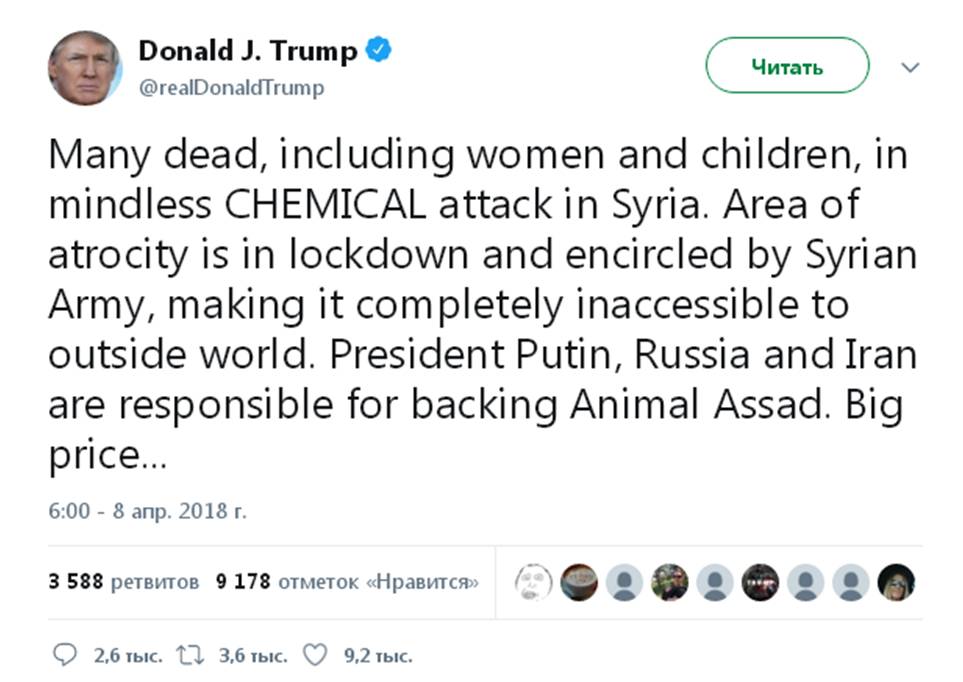Open the Donald J. Trump name link
The width and height of the screenshot is (963, 682).
247,51
